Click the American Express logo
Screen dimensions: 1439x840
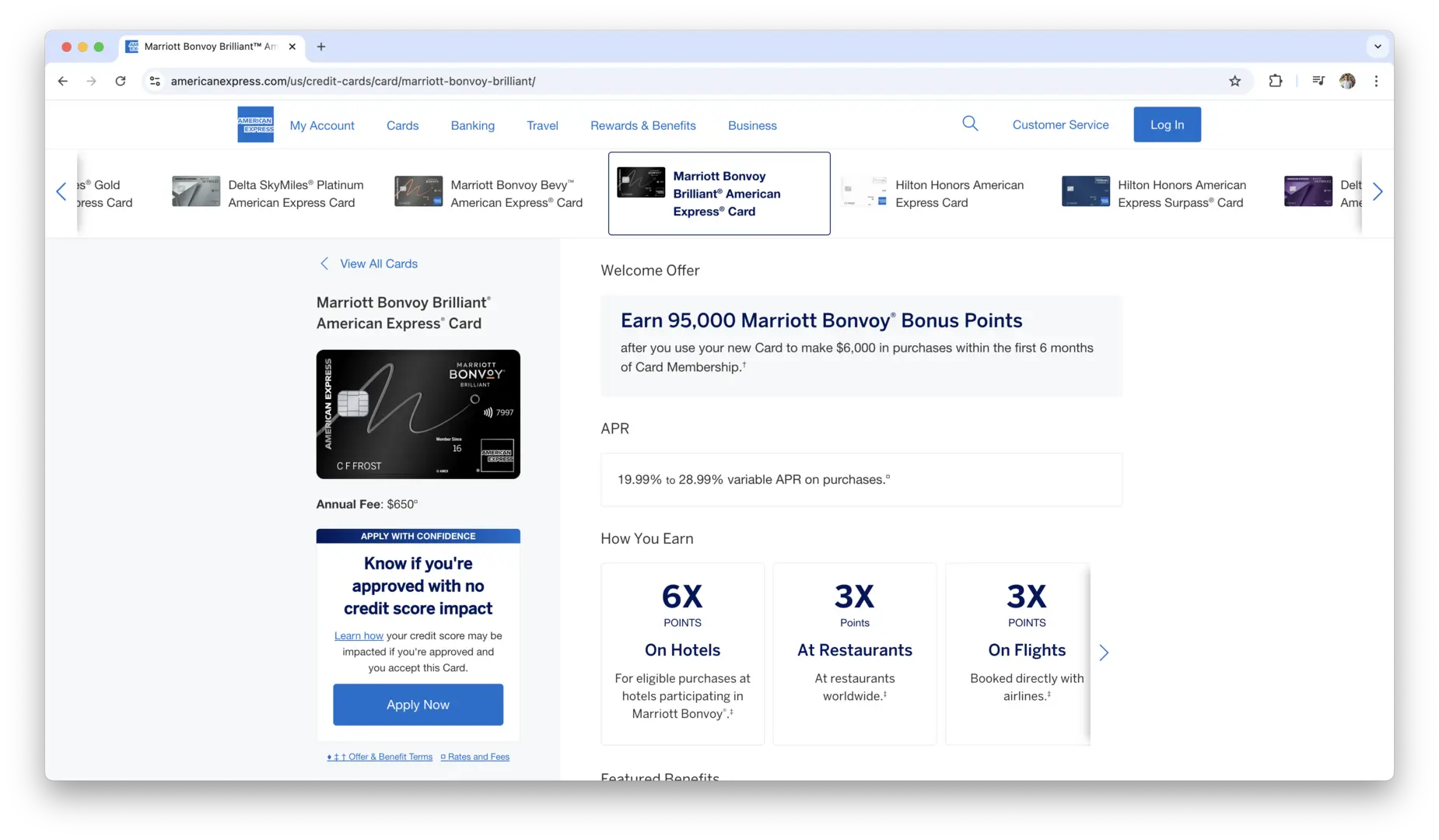coord(255,124)
